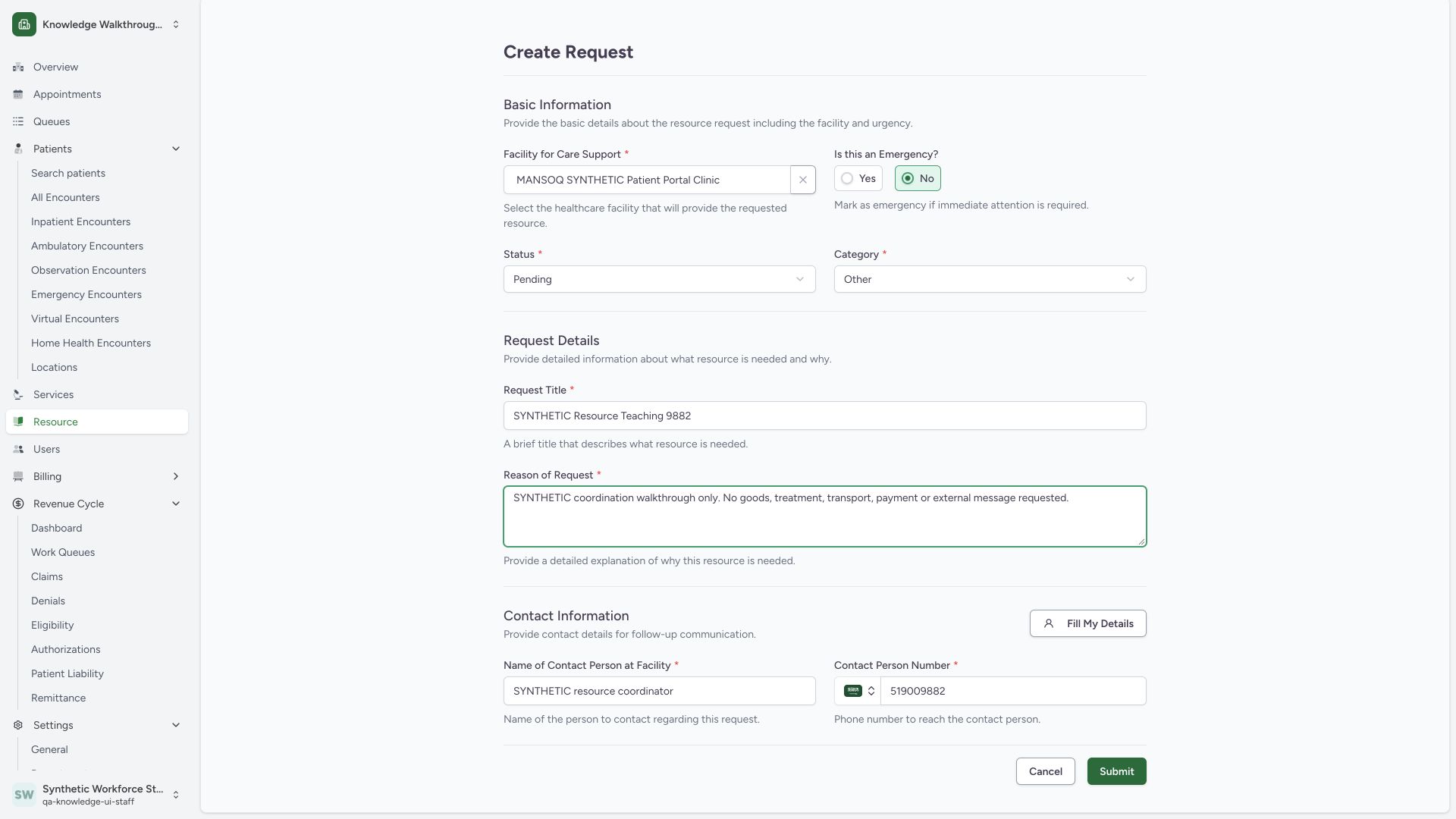The image size is (1456, 819).
Task: Click the Overview sidebar icon
Action: tap(18, 67)
